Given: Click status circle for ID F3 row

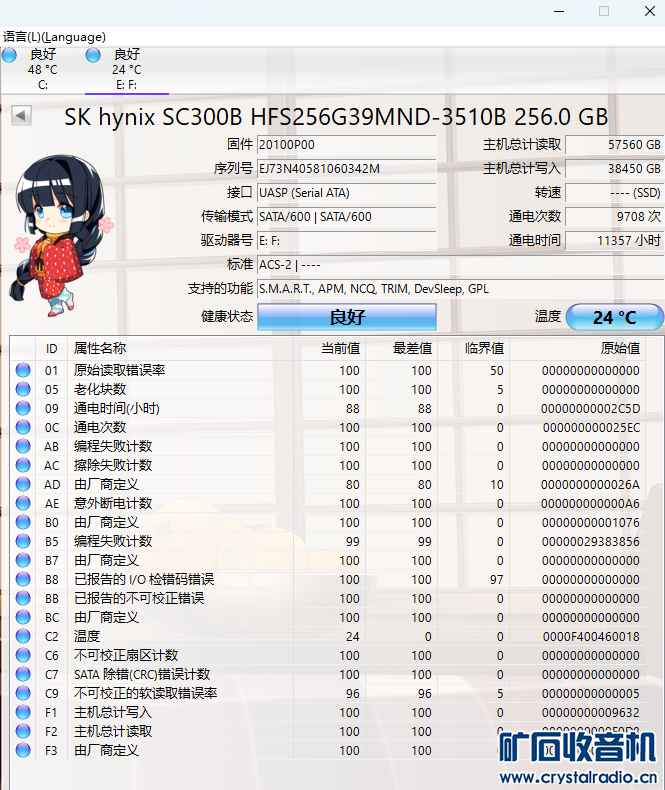Looking at the screenshot, I should 23,750.
